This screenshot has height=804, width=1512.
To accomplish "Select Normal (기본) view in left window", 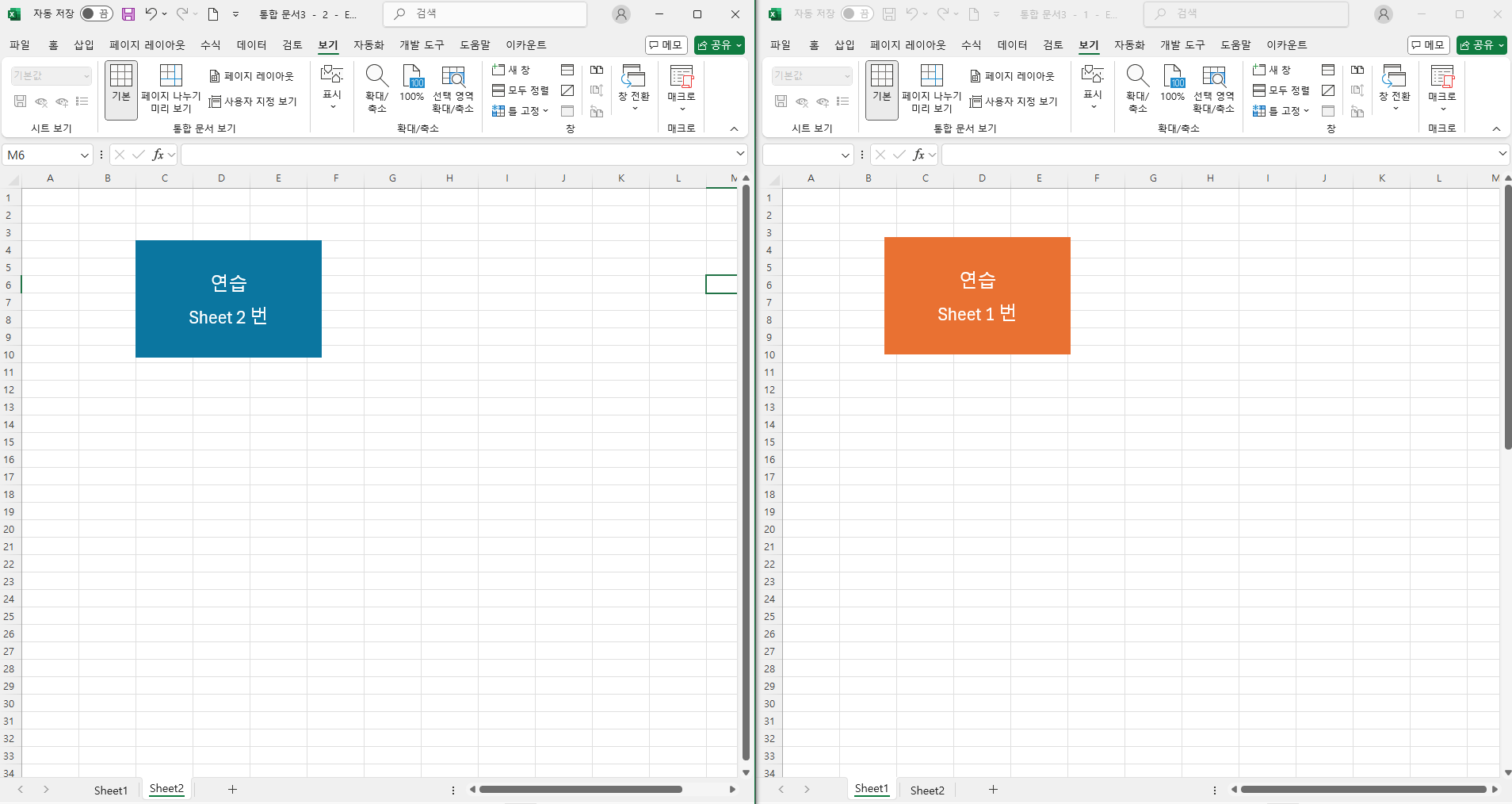I will coord(121,90).
